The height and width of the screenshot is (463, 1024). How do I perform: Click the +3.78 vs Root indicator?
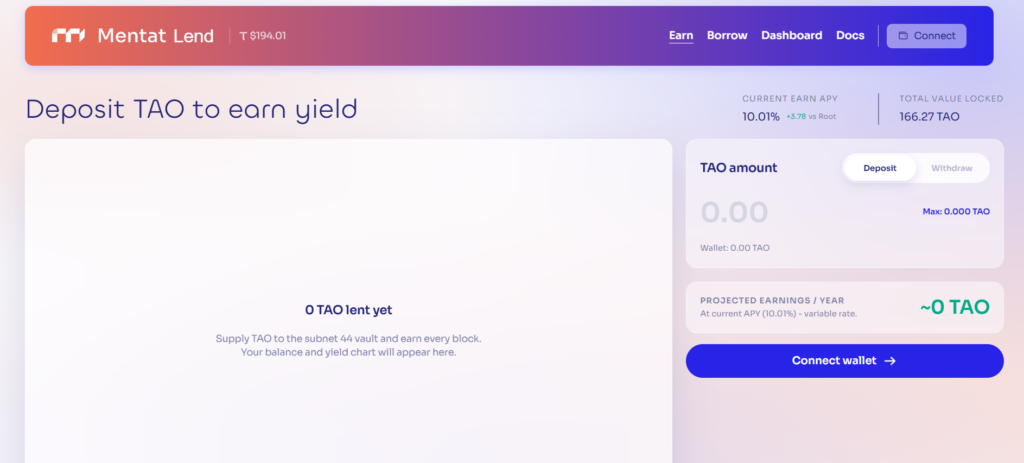pos(810,117)
